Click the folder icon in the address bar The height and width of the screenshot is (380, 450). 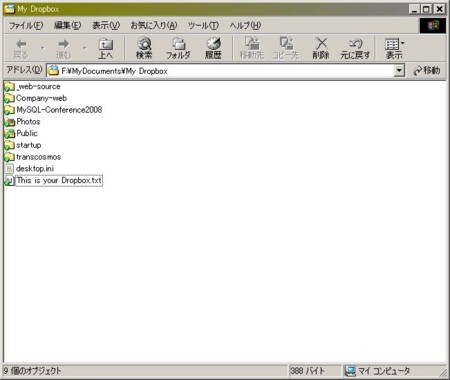click(53, 71)
